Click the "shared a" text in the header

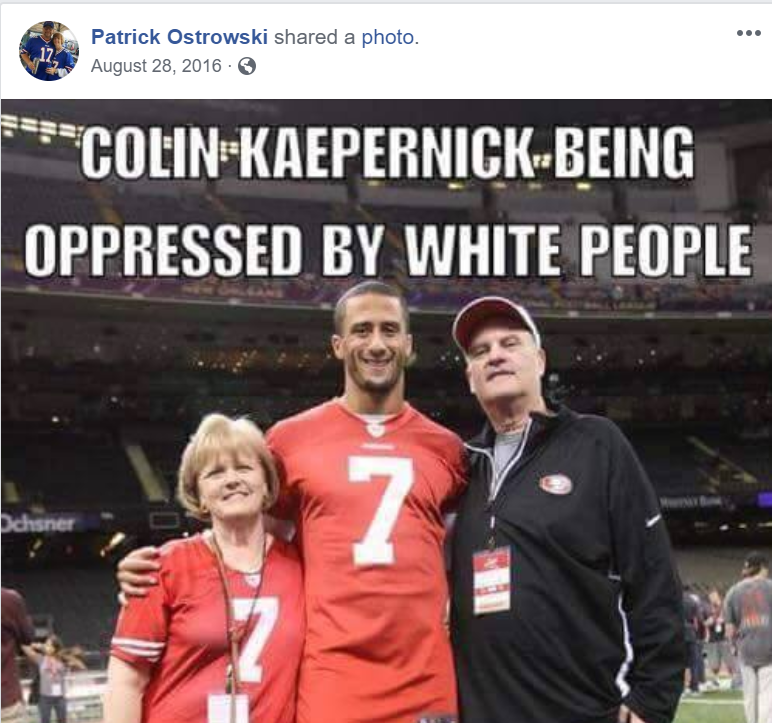coord(314,37)
